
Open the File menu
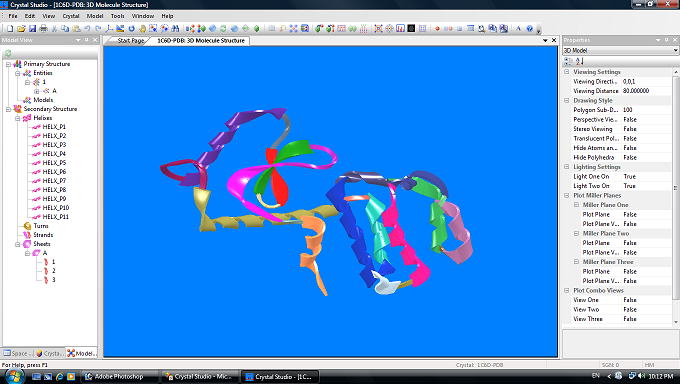(13, 16)
